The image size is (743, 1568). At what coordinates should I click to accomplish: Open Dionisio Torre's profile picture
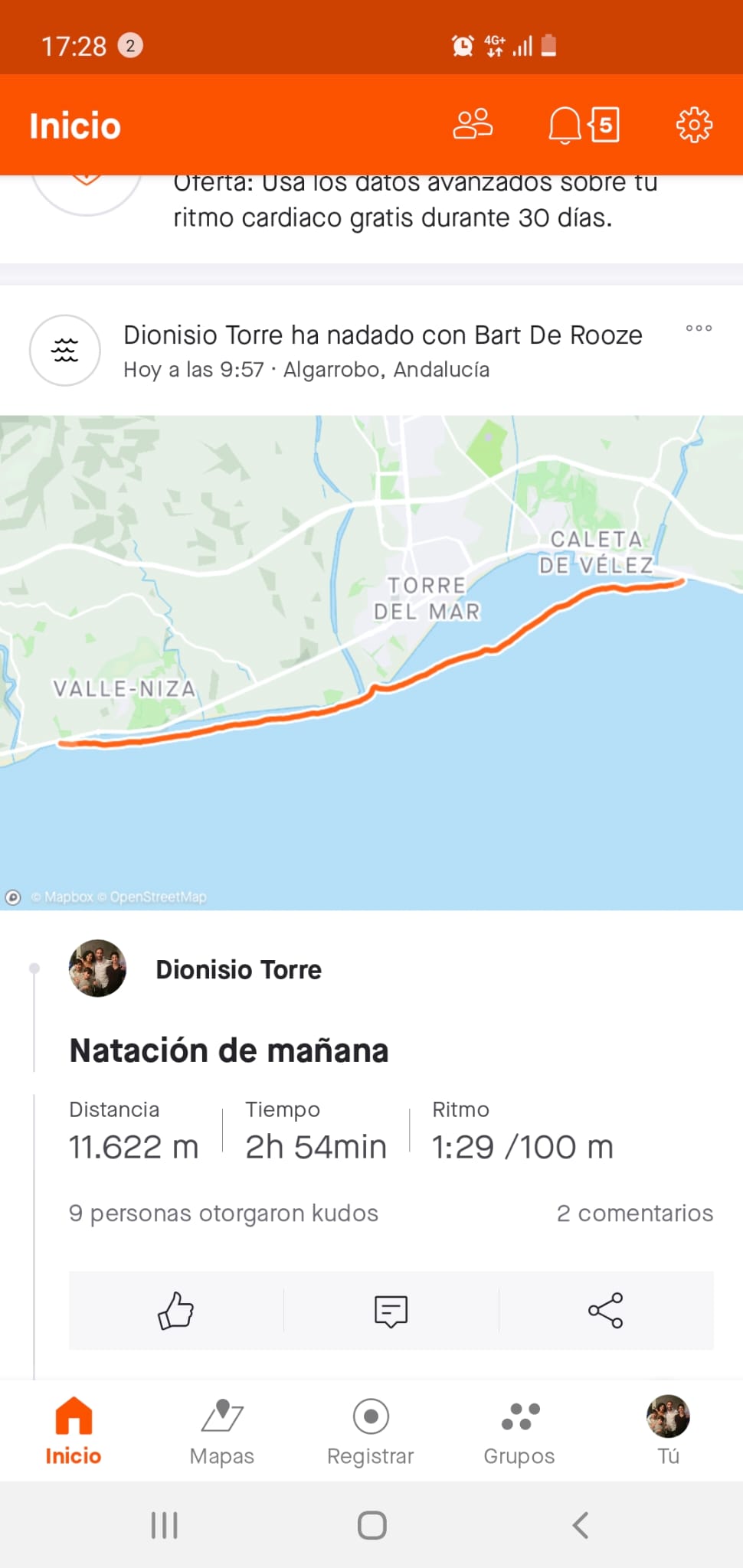click(x=97, y=969)
